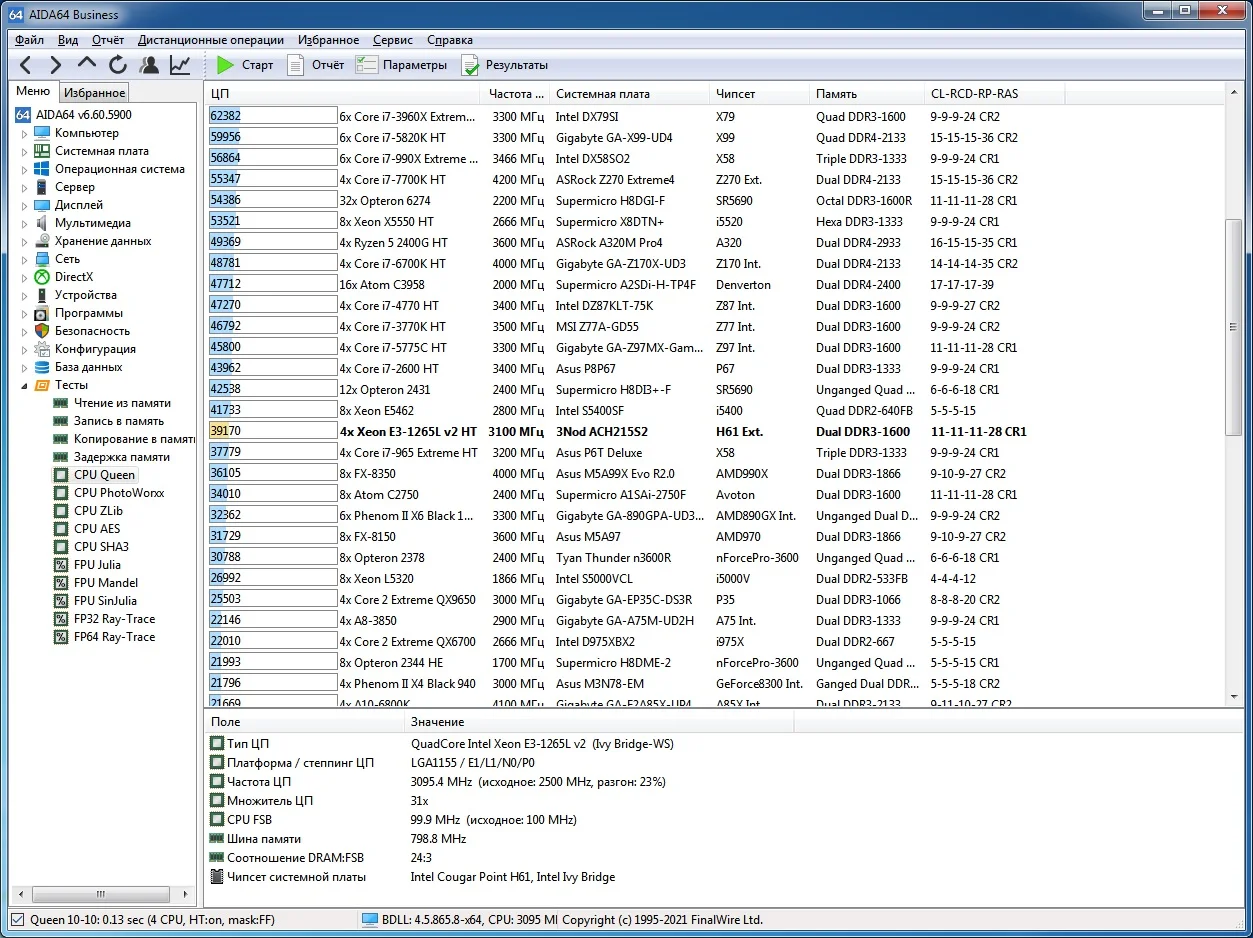Select the FP32 Ray-Trace test
Image resolution: width=1253 pixels, height=938 pixels.
pyautogui.click(x=114, y=619)
